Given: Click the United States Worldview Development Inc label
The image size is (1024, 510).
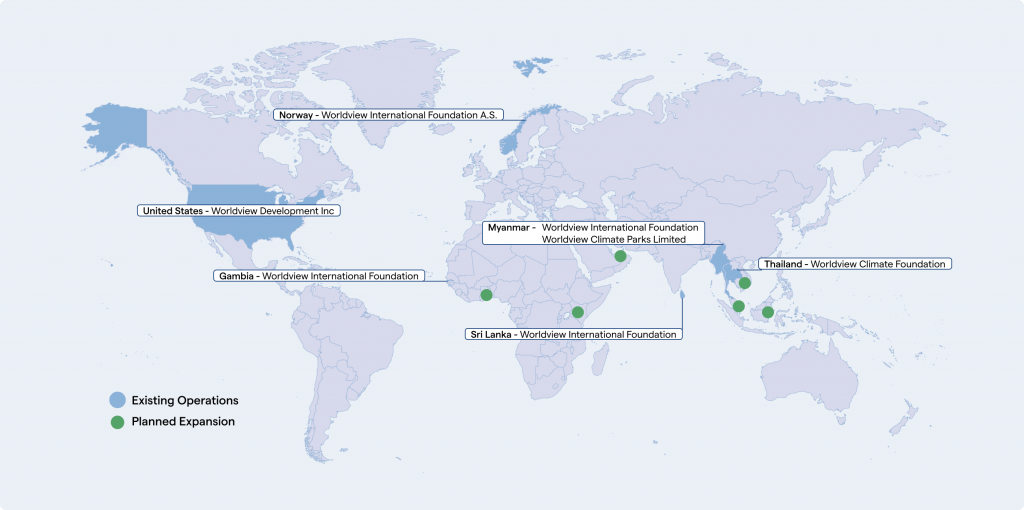Looking at the screenshot, I should click(240, 211).
